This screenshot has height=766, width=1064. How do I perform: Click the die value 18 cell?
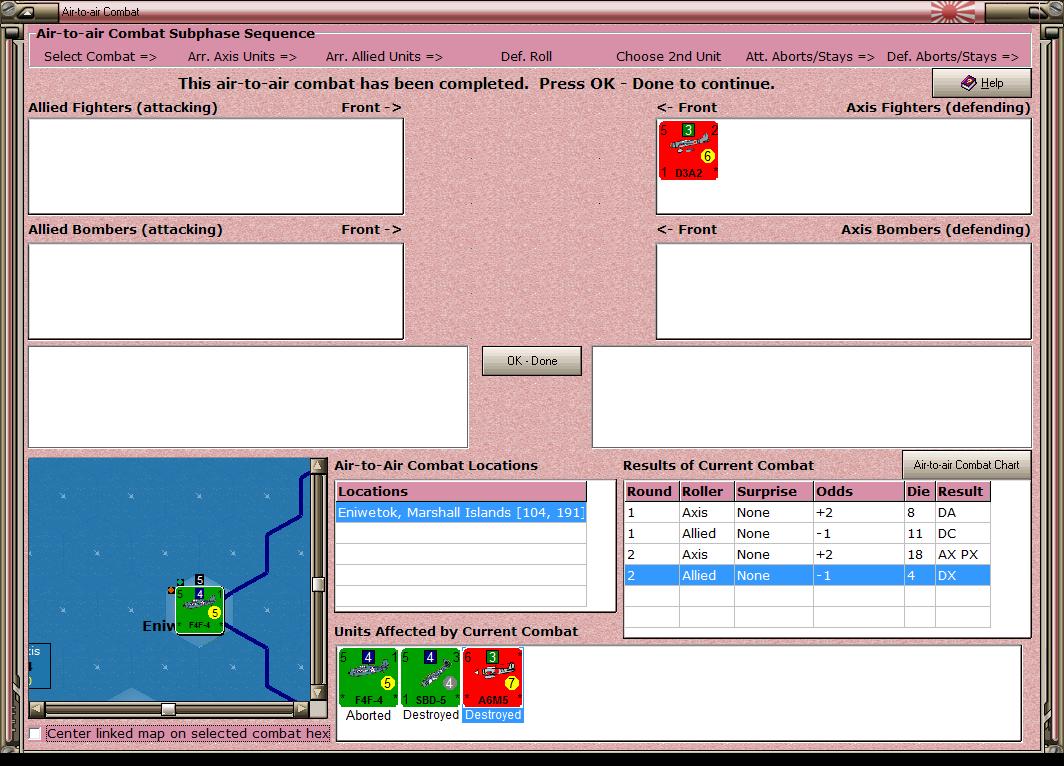point(919,554)
